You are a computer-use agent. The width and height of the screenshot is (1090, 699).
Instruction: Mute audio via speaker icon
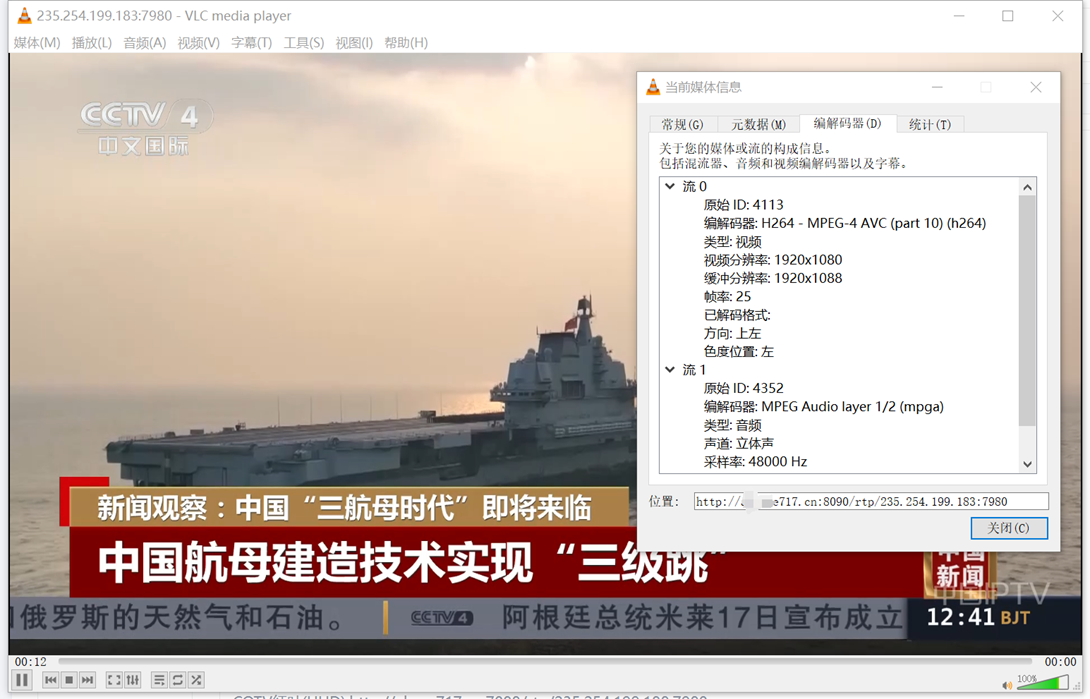pos(1007,685)
